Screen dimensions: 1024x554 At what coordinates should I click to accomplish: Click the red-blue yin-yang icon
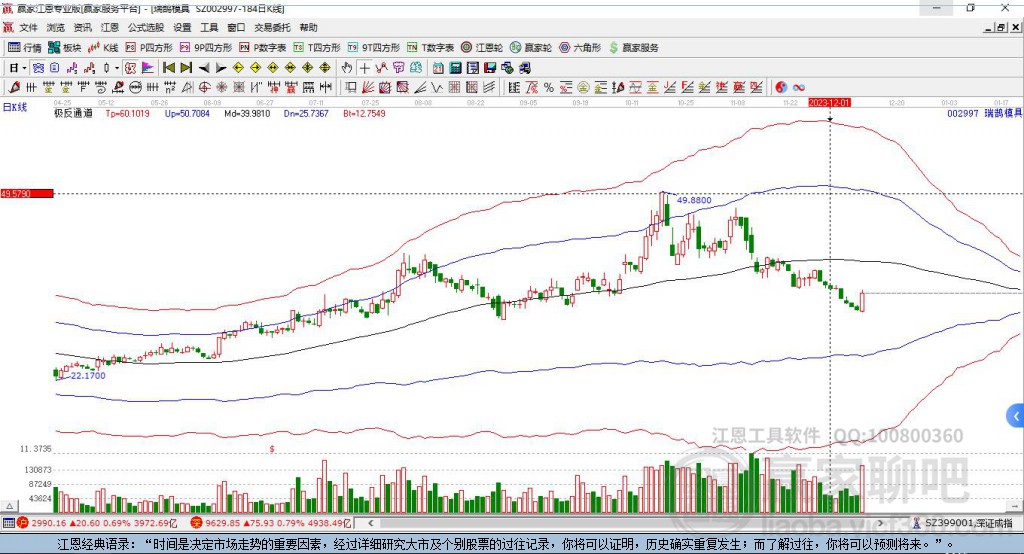tap(780, 88)
